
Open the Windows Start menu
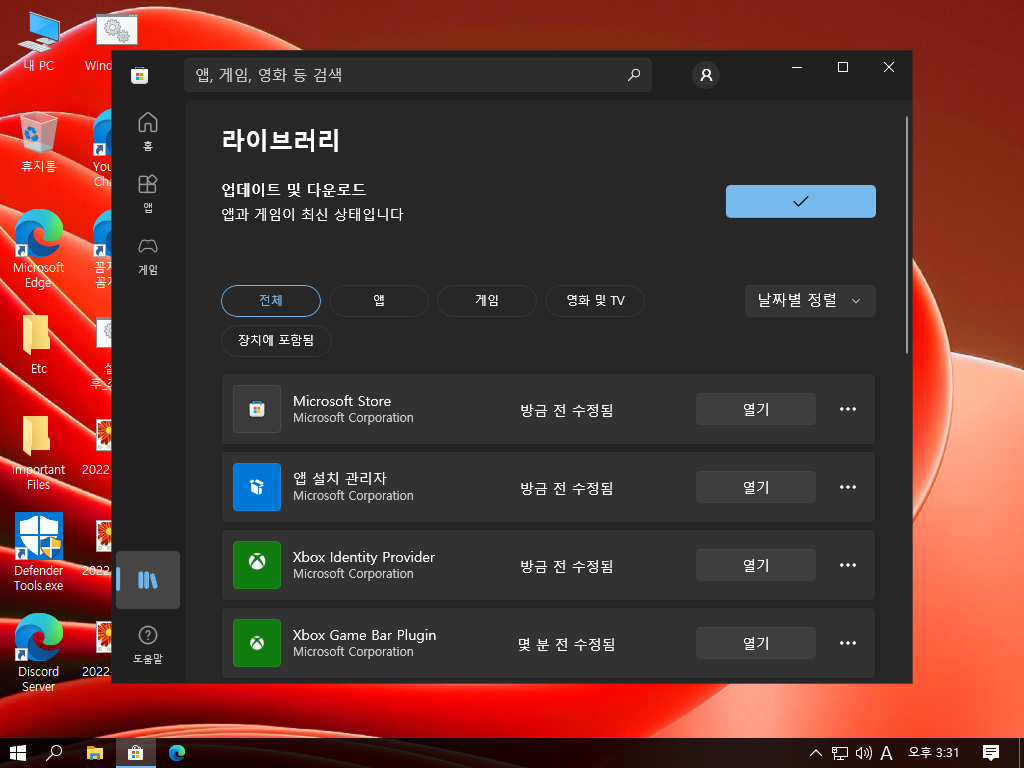(18, 753)
